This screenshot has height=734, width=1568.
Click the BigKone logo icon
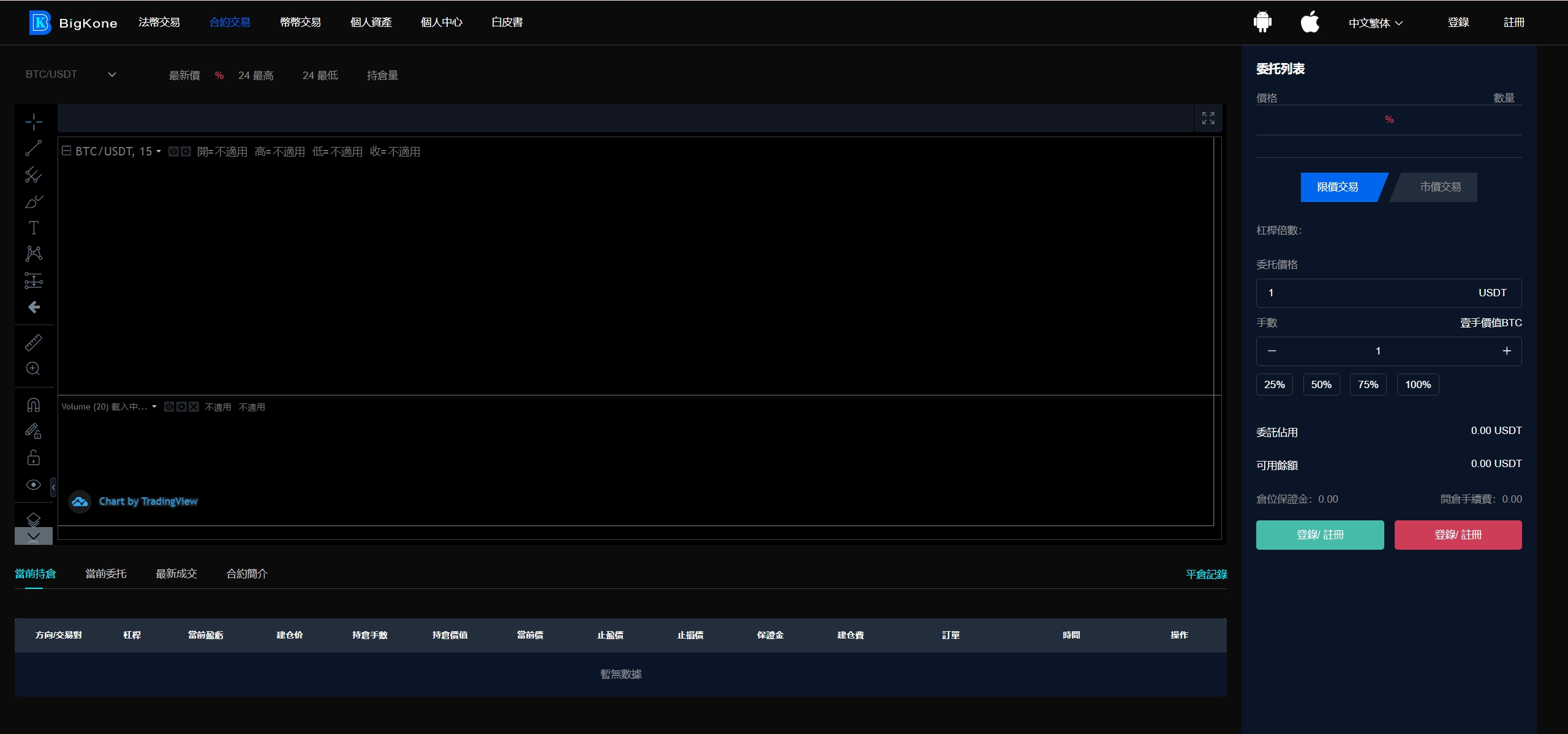(x=40, y=23)
